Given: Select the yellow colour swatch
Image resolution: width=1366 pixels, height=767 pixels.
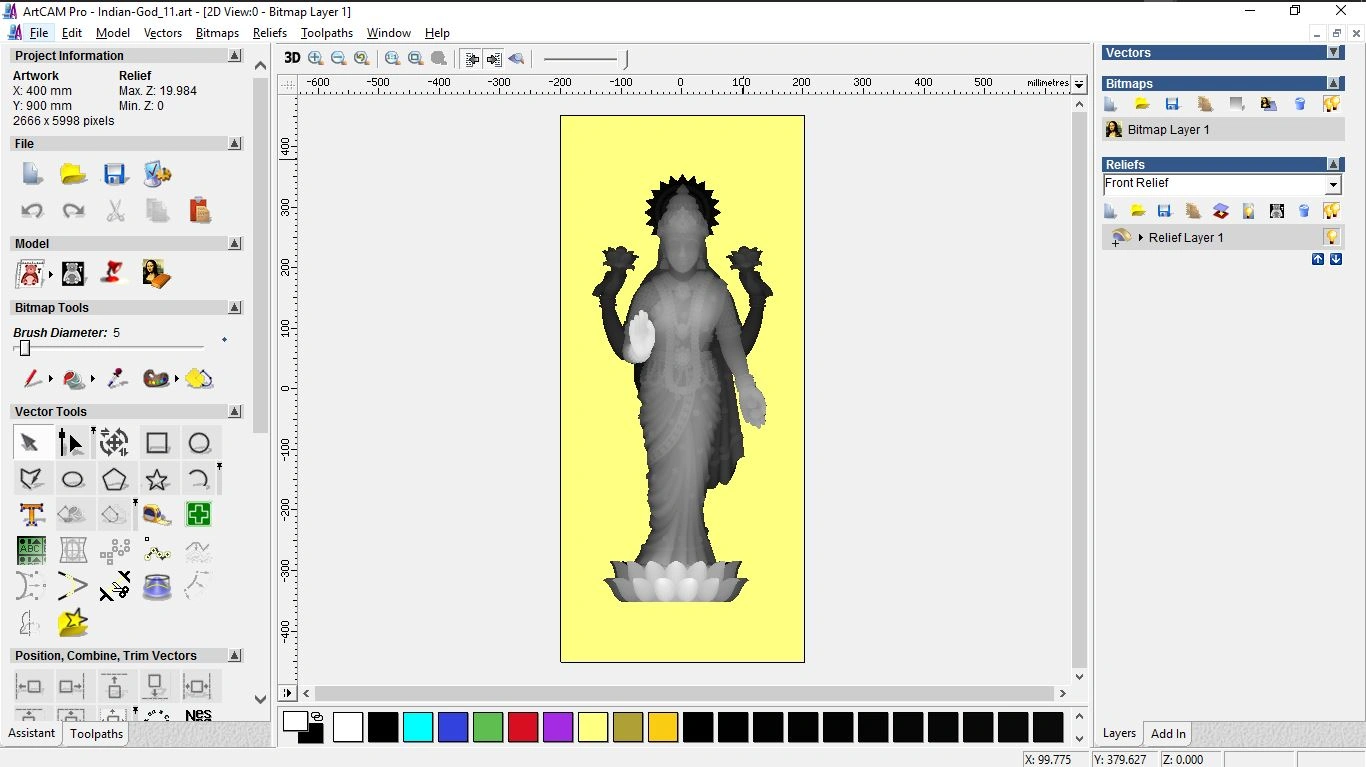Looking at the screenshot, I should [593, 727].
